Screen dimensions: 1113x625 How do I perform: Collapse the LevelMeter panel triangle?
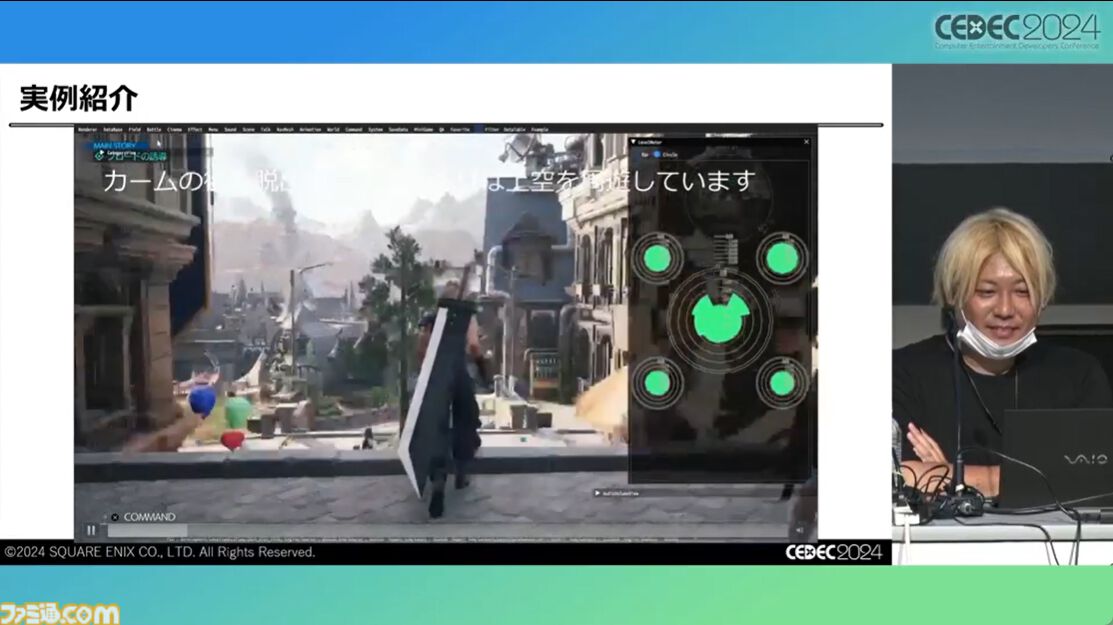[633, 142]
